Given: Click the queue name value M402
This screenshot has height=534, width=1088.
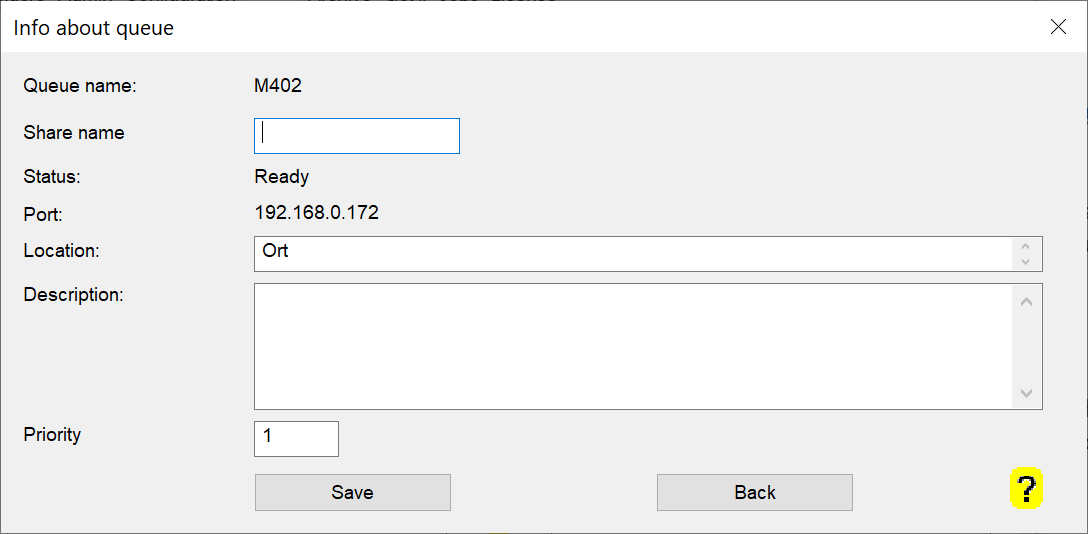Looking at the screenshot, I should 278,85.
